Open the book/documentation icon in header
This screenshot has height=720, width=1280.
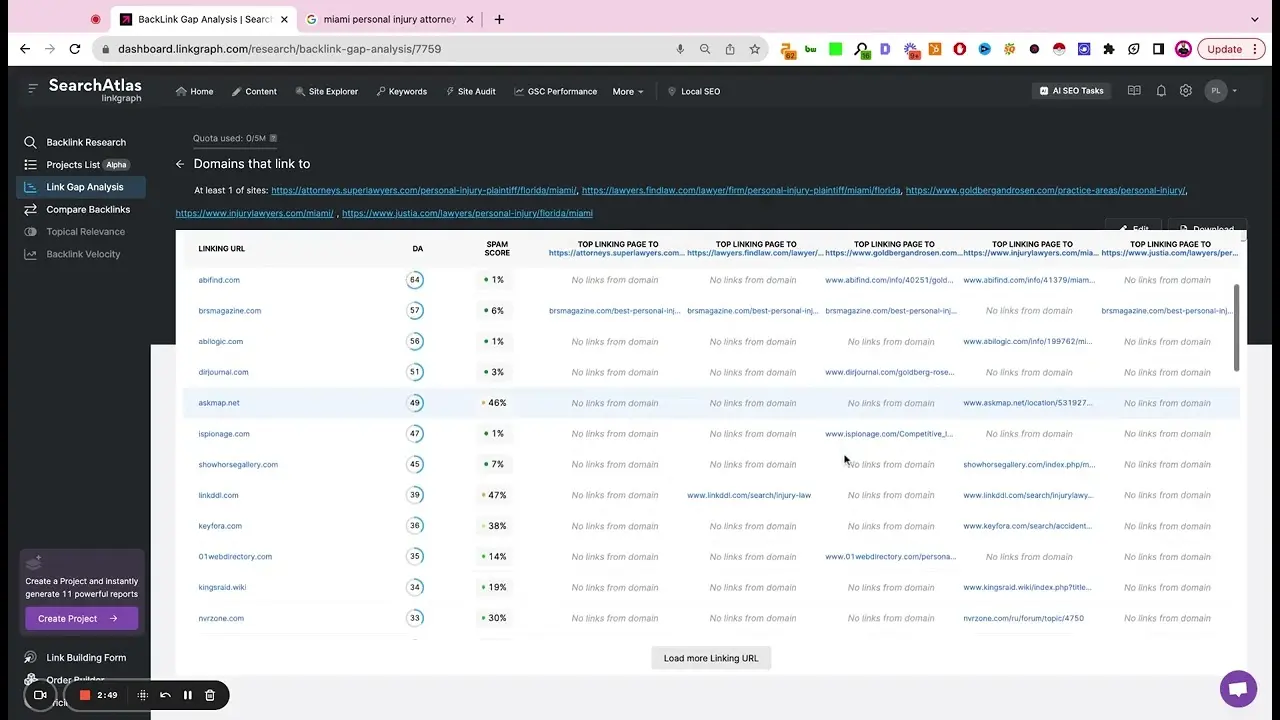tap(1134, 91)
